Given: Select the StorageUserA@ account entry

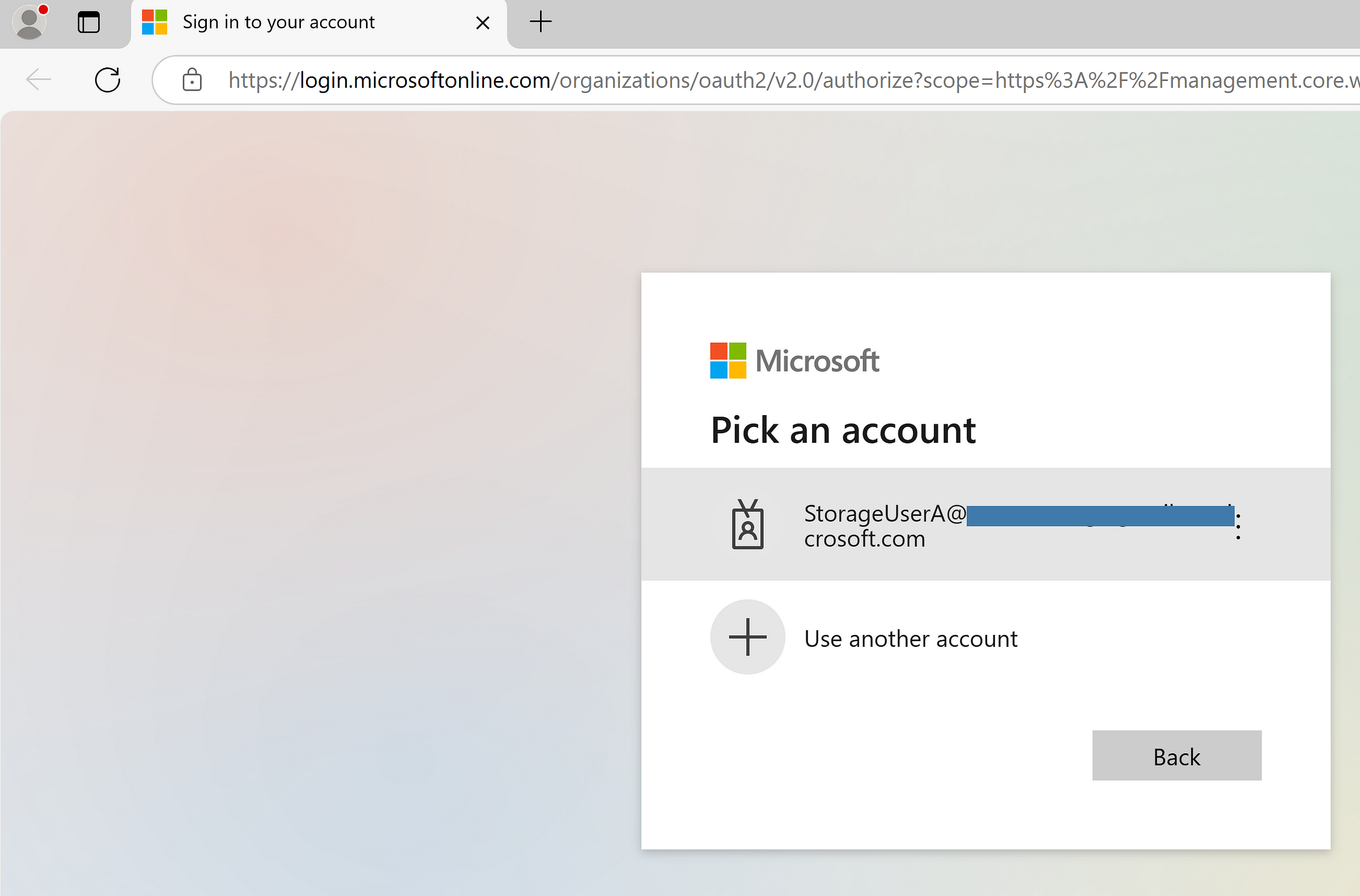Looking at the screenshot, I should [985, 524].
